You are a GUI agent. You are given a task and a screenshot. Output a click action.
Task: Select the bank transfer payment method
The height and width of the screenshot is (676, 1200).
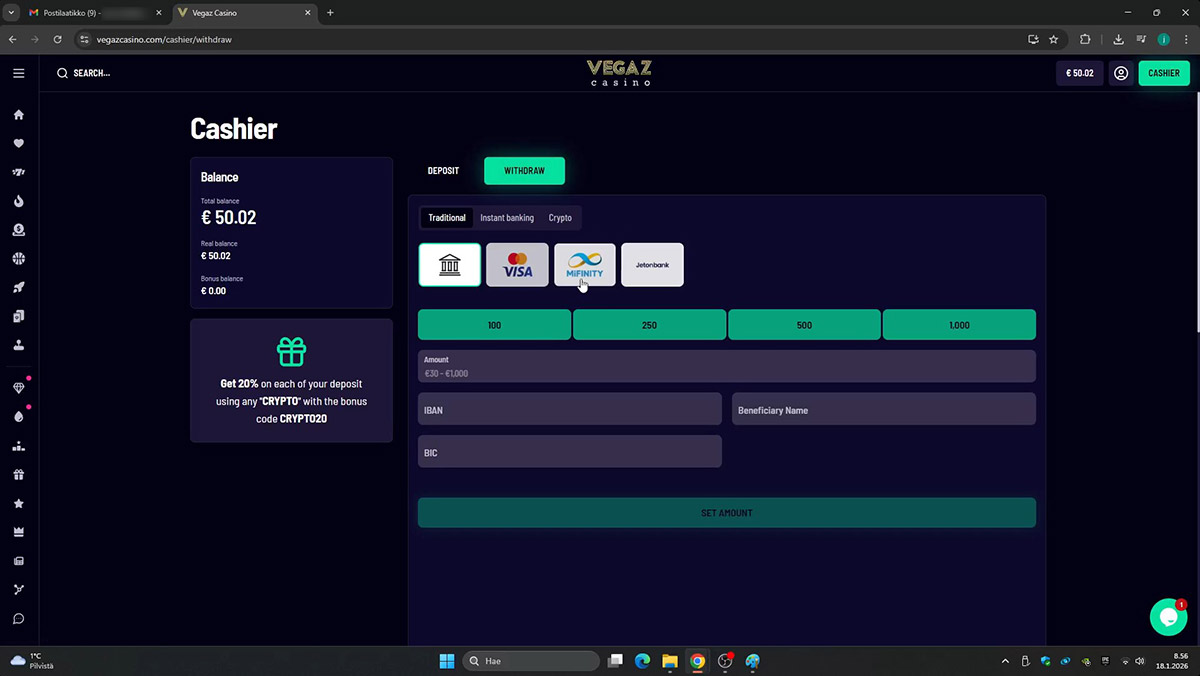pyautogui.click(x=450, y=265)
